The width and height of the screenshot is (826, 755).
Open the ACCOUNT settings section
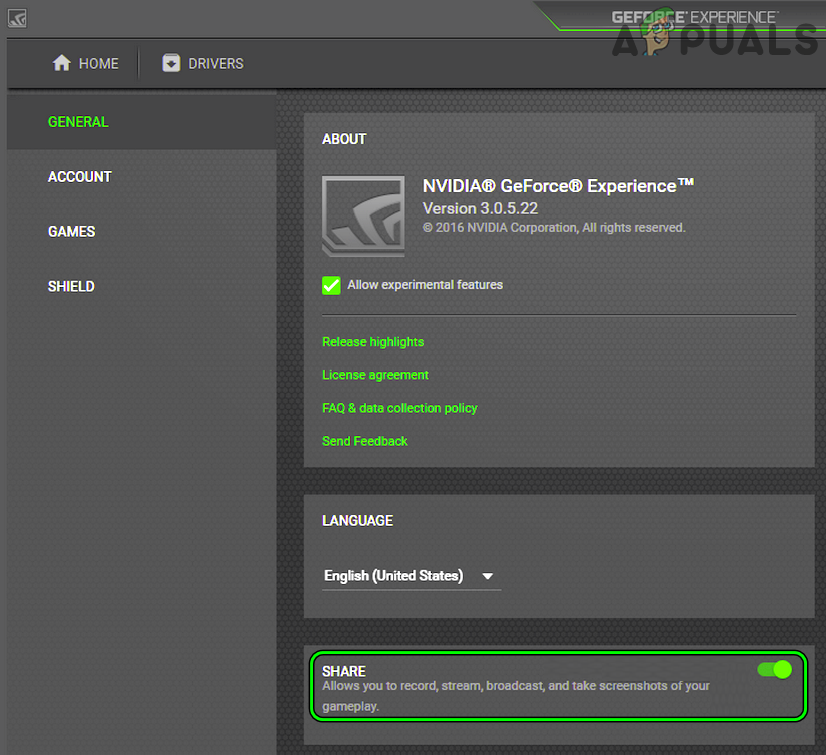coord(80,177)
